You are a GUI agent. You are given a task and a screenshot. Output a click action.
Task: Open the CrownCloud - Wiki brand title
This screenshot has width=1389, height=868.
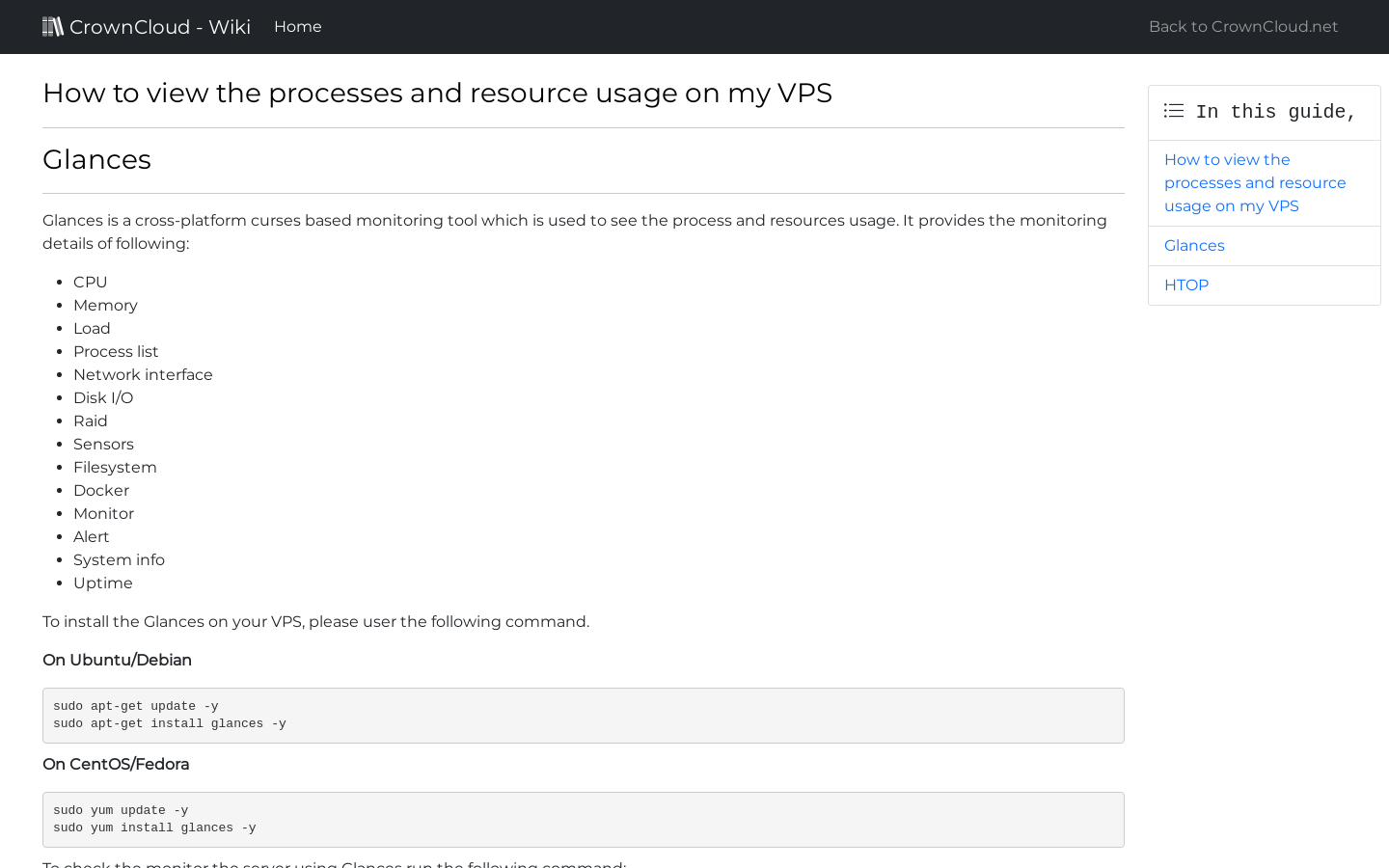[x=160, y=27]
